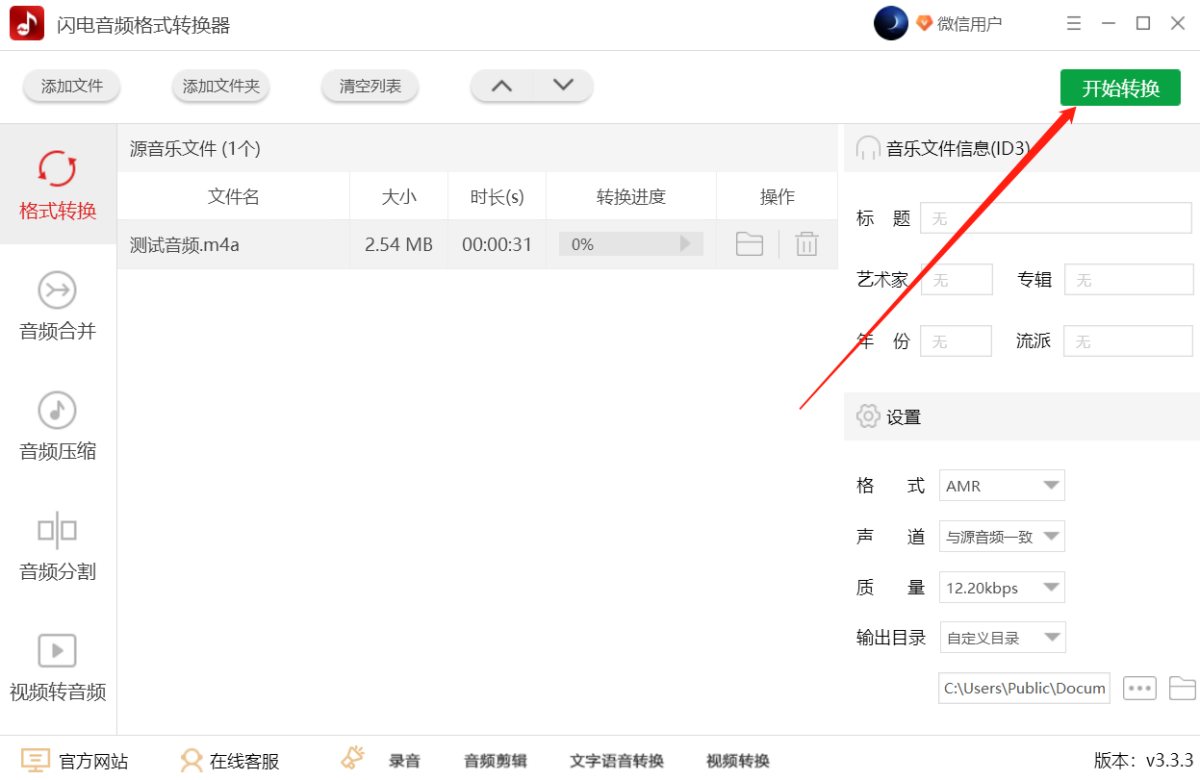Open 文字语音转换 in the bottom bar
The image size is (1200, 780).
[x=617, y=761]
